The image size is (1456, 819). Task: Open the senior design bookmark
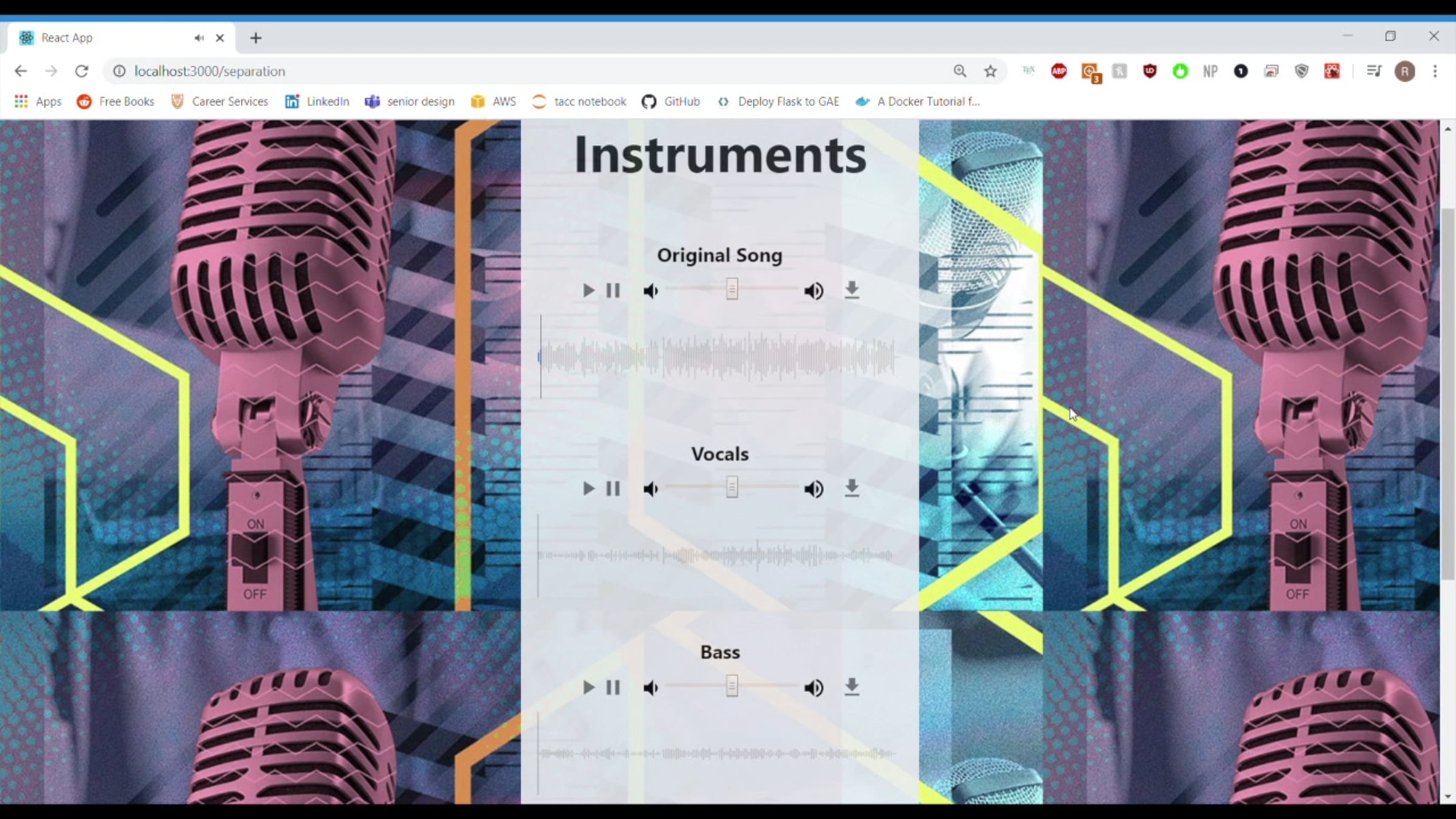tap(409, 101)
